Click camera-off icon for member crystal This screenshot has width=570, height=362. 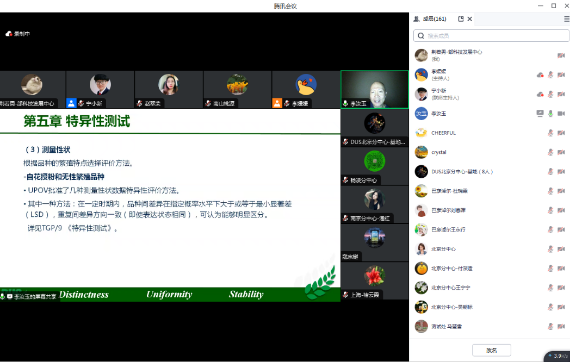point(561,152)
